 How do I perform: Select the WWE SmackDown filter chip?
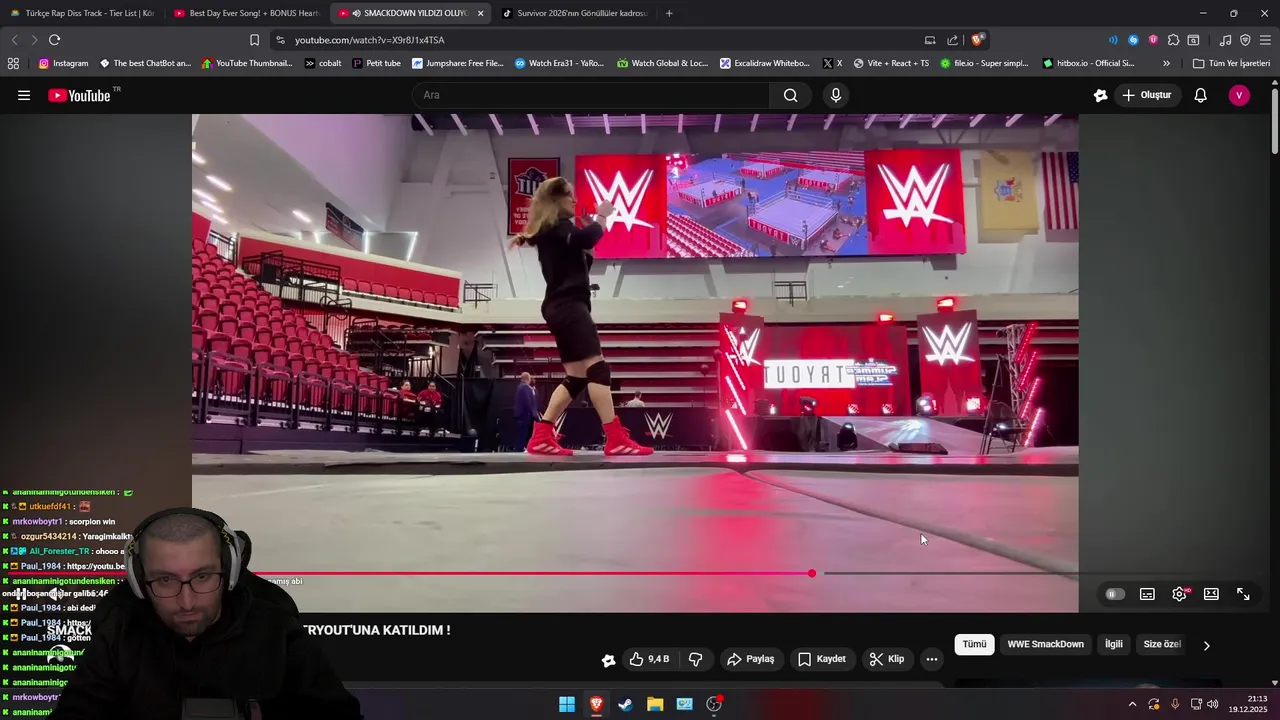[x=1045, y=644]
